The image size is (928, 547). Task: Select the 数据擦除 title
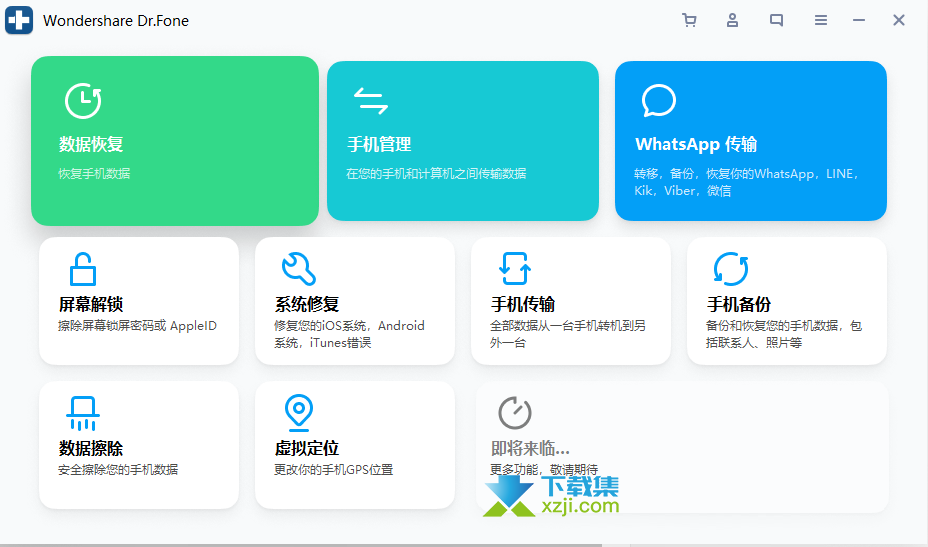tap(91, 448)
